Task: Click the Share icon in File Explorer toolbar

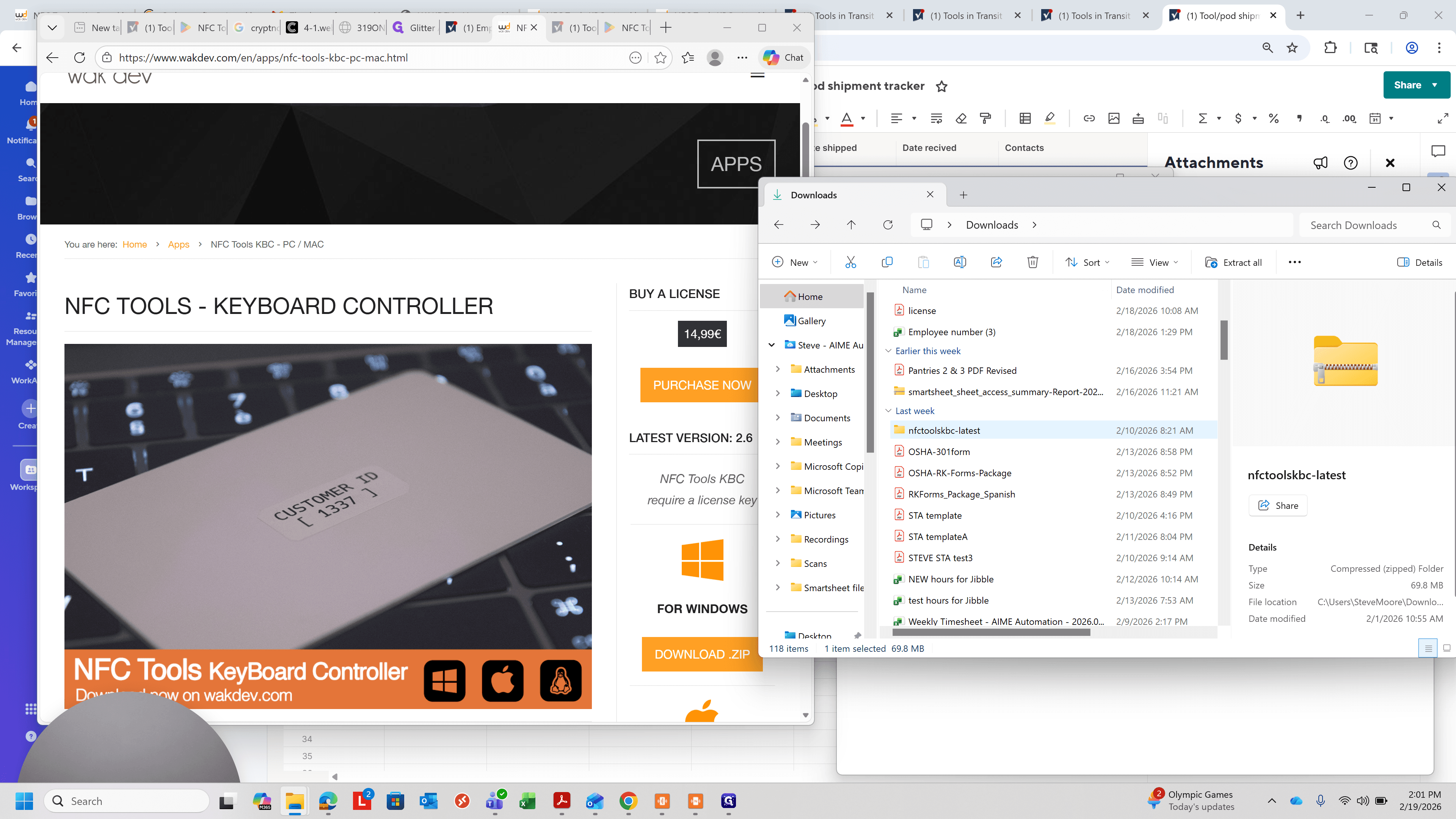Action: coord(996,262)
